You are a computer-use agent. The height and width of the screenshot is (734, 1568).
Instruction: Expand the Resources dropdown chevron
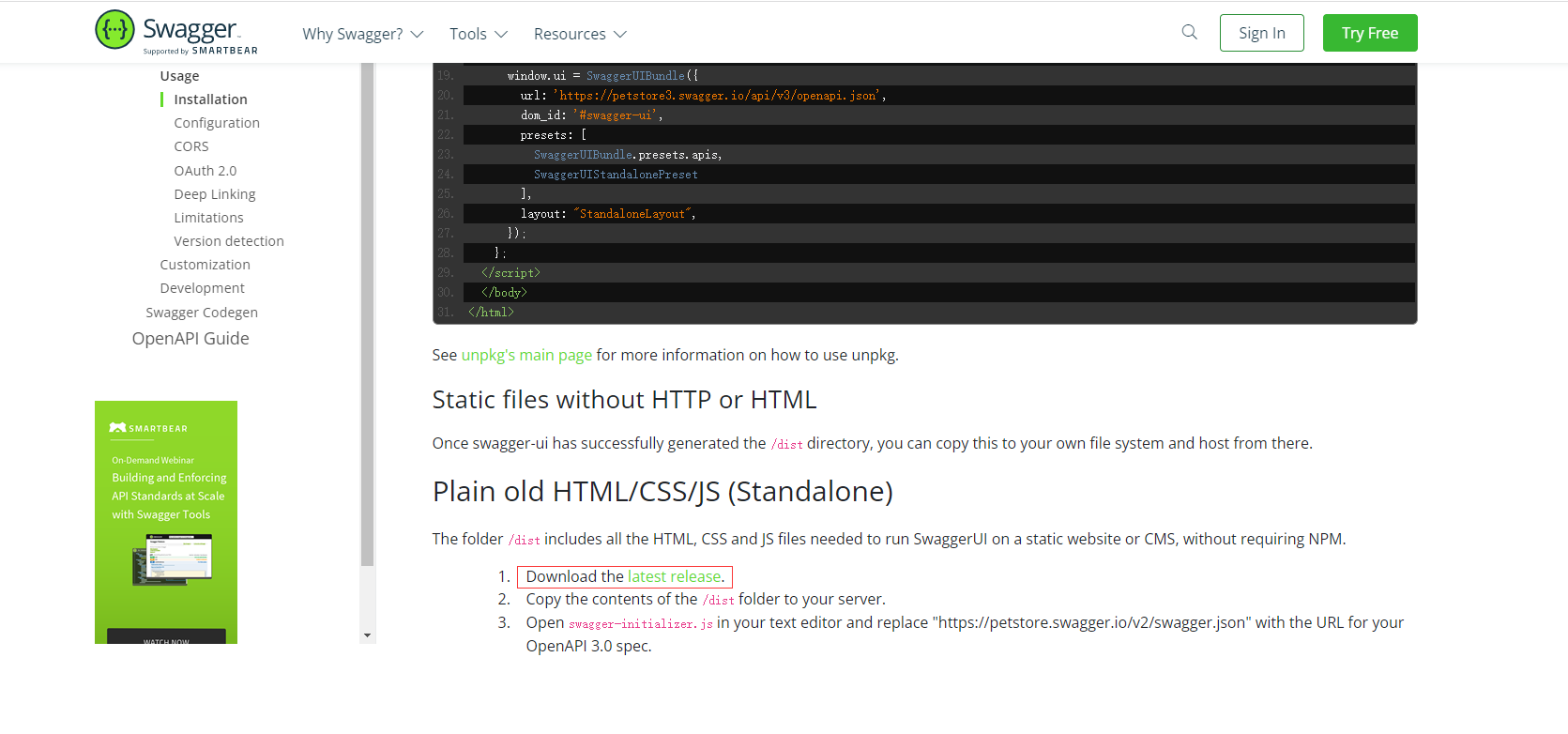click(x=620, y=34)
